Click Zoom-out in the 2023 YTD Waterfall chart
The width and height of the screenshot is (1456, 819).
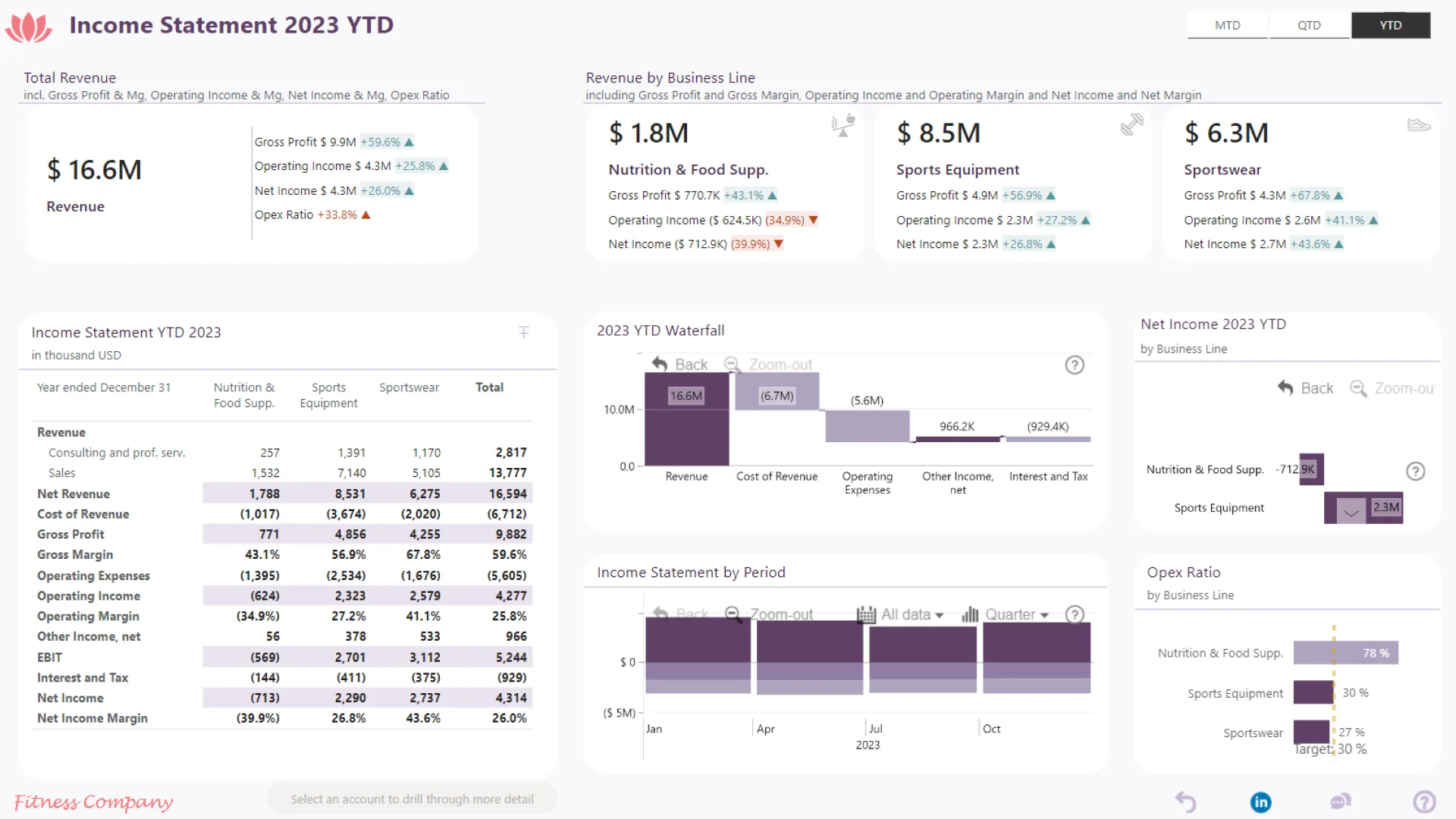click(768, 364)
